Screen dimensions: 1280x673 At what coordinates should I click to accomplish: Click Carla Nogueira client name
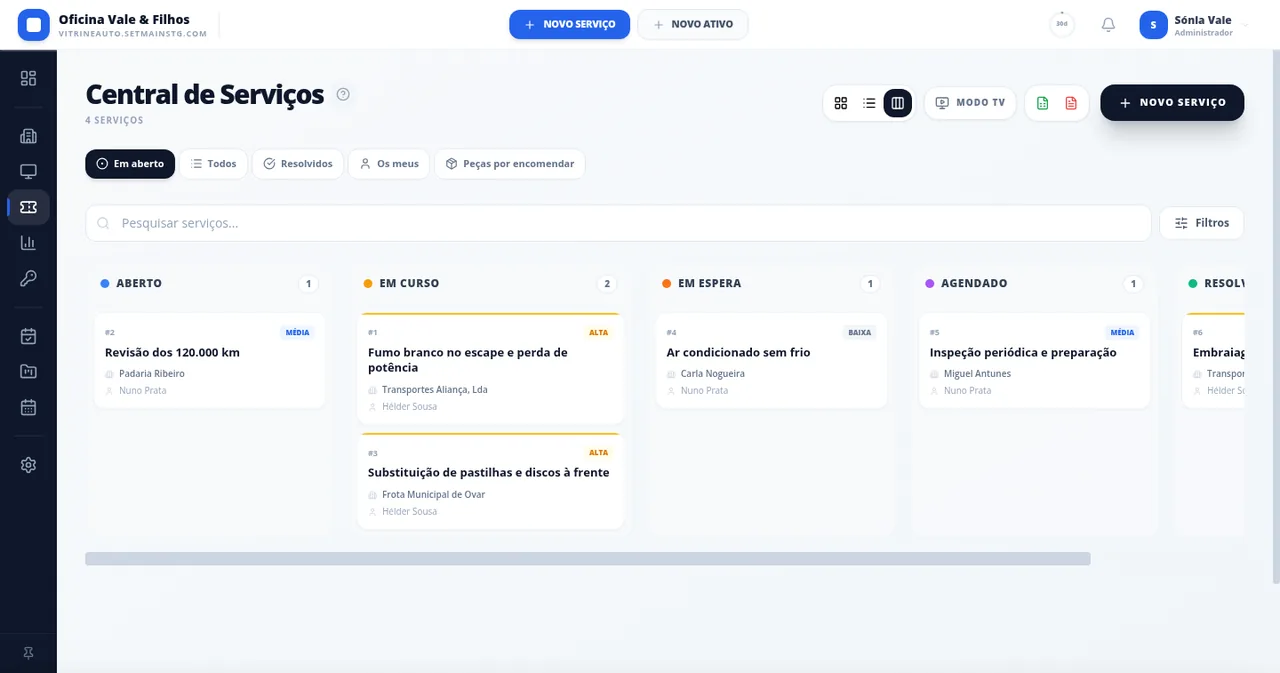[x=713, y=374]
